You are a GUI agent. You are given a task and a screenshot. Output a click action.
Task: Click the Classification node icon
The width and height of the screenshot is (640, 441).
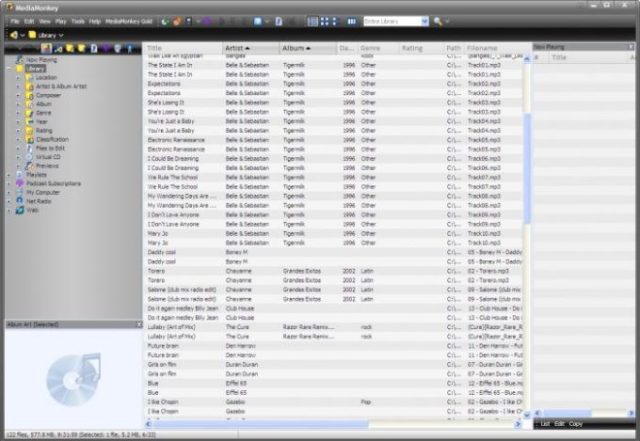click(29, 140)
